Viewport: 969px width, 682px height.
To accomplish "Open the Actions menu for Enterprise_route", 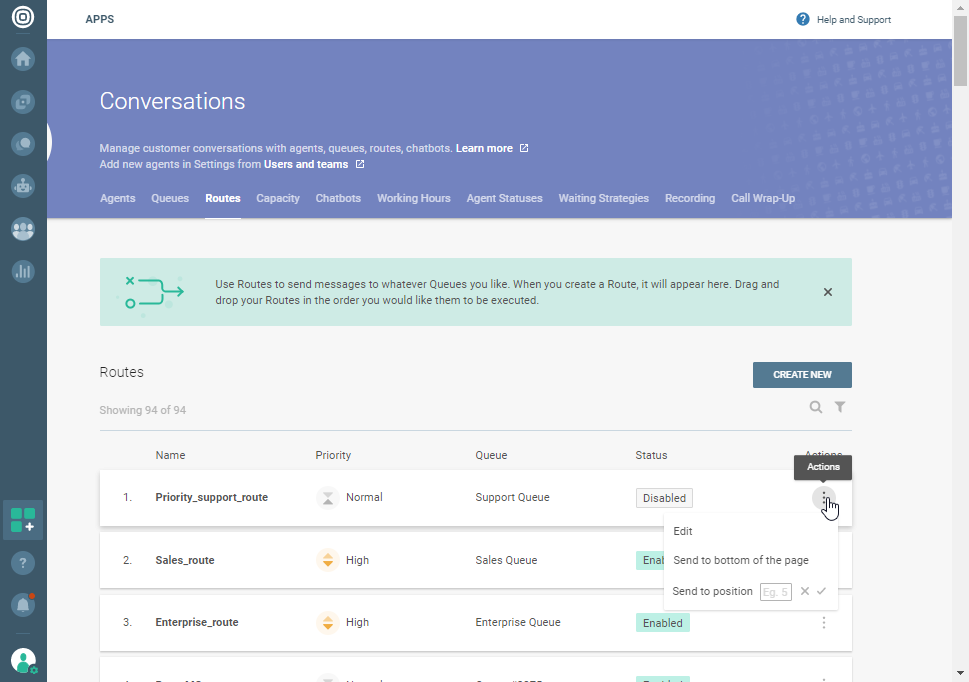I will (824, 622).
